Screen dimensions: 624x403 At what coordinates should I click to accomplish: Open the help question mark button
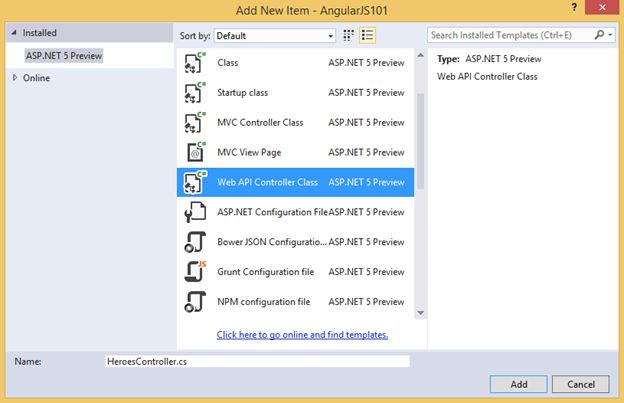574,7
